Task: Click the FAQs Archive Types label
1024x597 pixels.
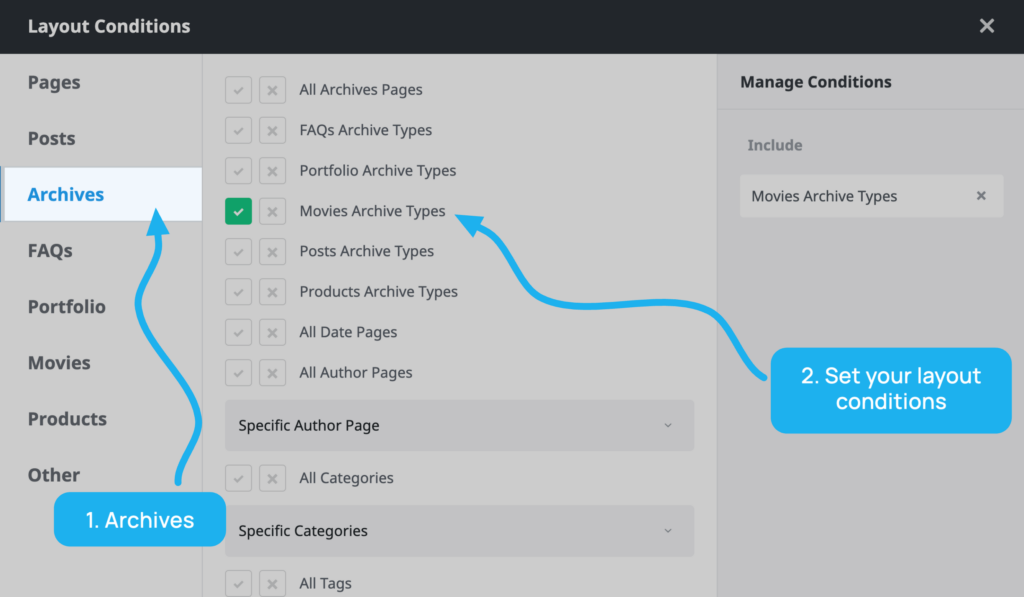Action: (366, 131)
